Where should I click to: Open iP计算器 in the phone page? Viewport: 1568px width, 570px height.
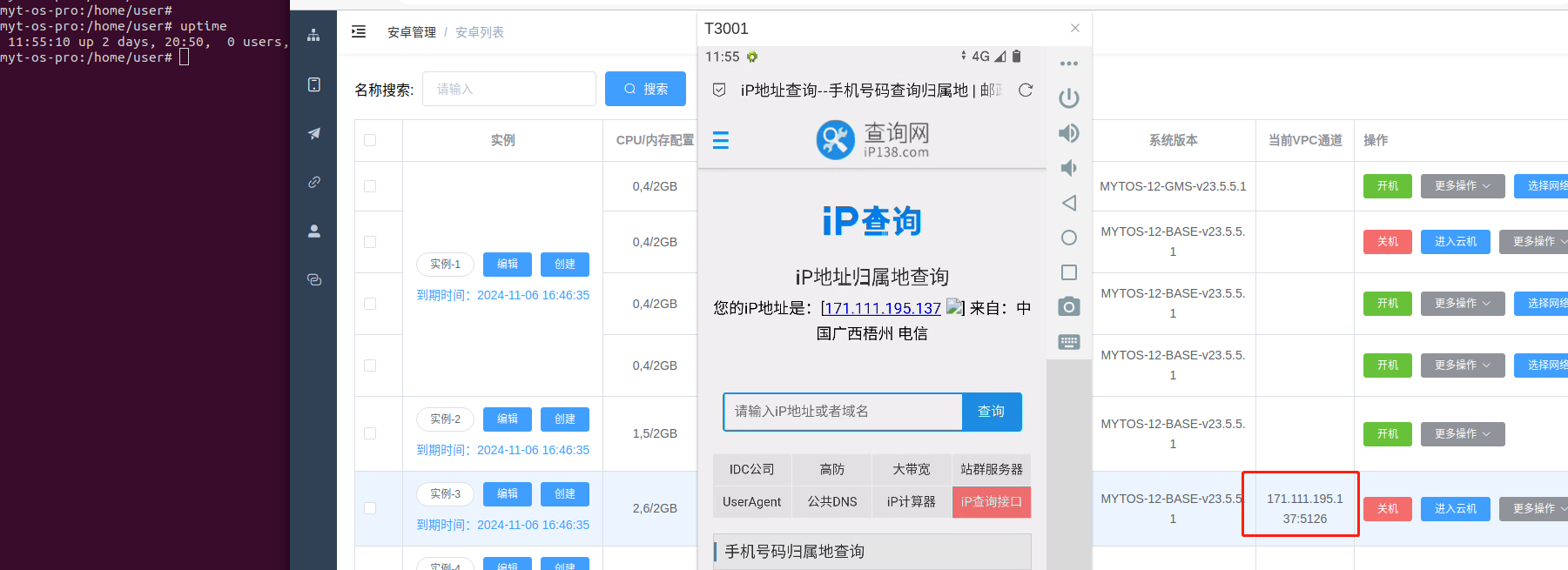click(912, 502)
